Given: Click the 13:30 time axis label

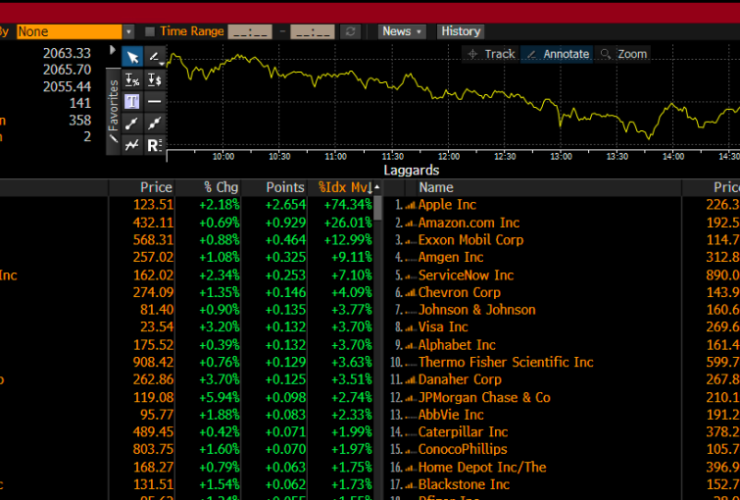Looking at the screenshot, I should point(617,157).
